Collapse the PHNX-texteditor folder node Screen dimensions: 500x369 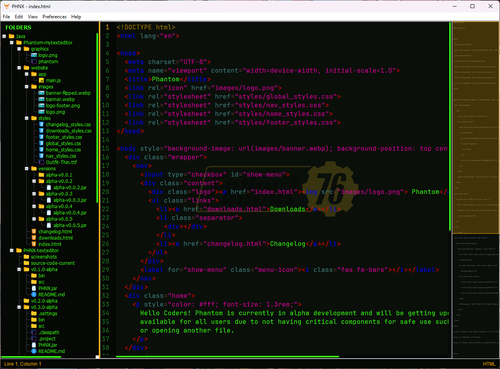point(12,250)
